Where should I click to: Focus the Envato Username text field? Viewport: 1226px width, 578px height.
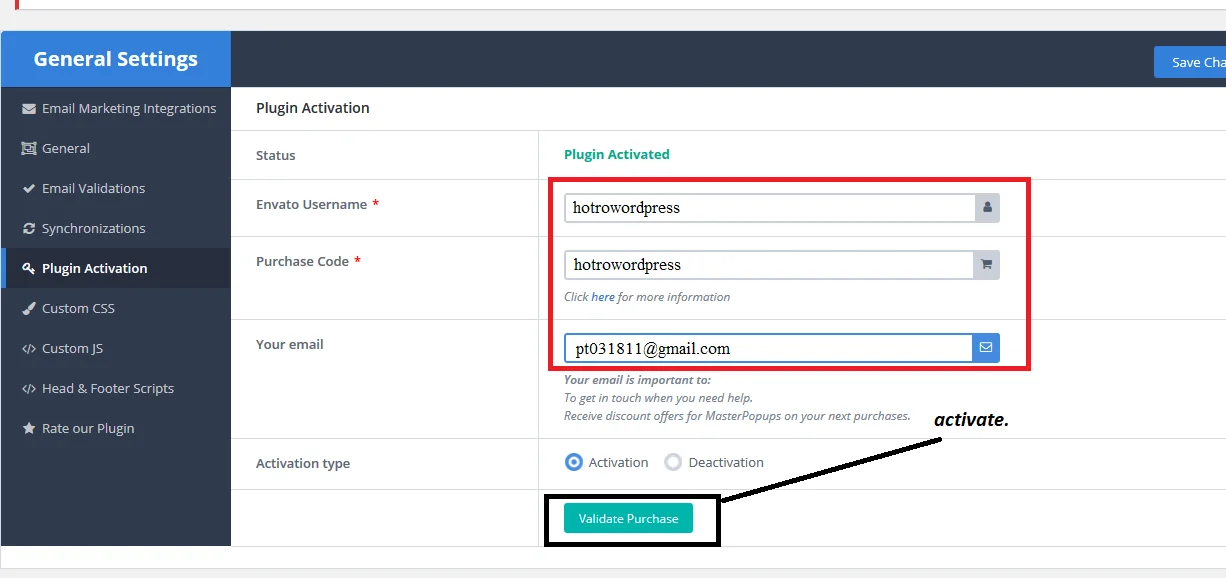click(768, 208)
